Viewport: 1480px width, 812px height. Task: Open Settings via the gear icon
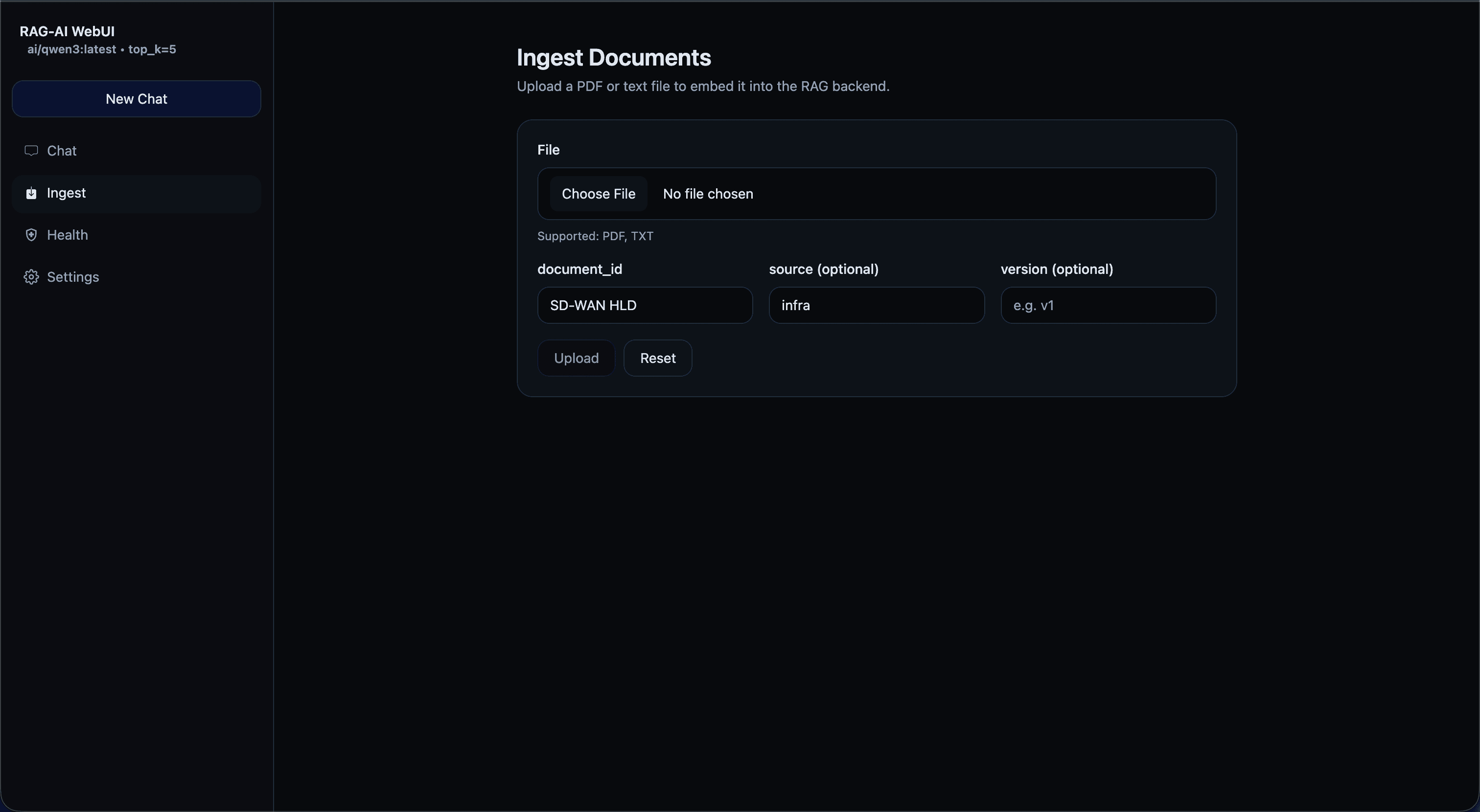[32, 277]
